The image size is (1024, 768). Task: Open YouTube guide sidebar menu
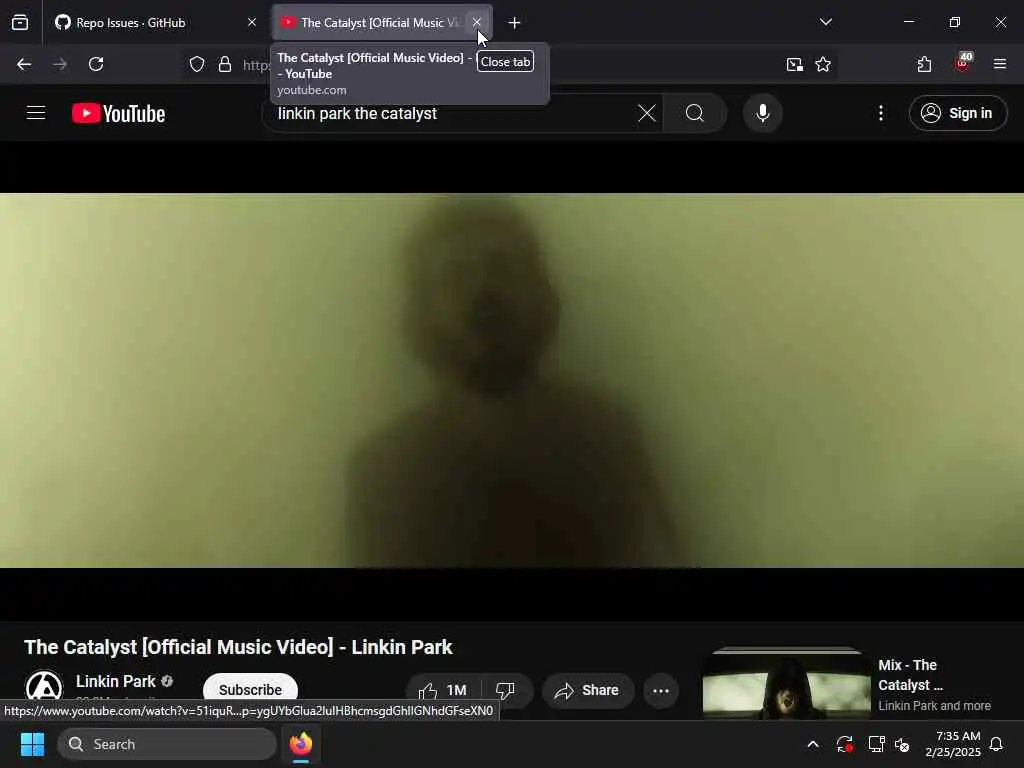36,113
